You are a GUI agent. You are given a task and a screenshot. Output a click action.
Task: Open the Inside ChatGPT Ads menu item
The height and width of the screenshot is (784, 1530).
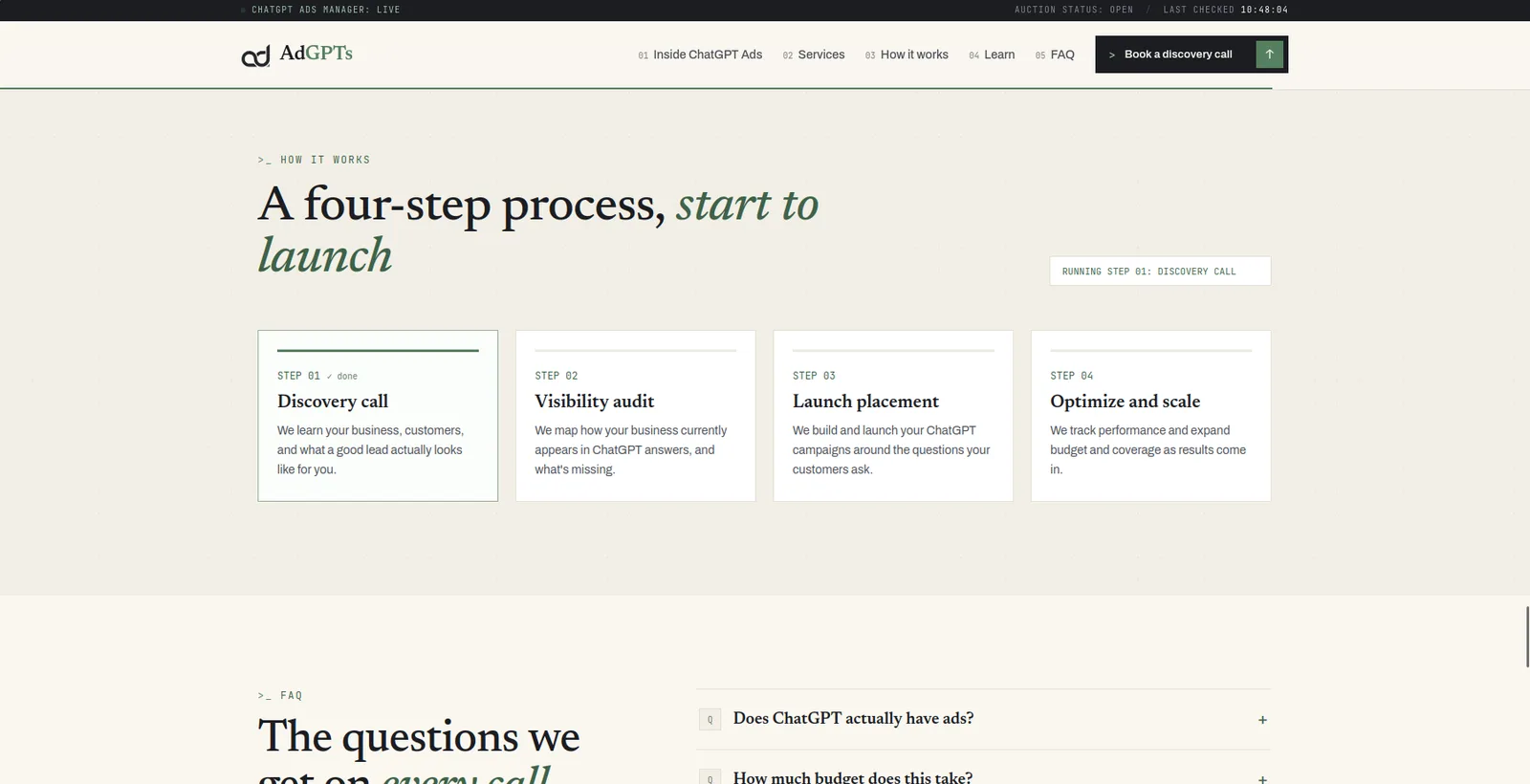click(x=700, y=54)
